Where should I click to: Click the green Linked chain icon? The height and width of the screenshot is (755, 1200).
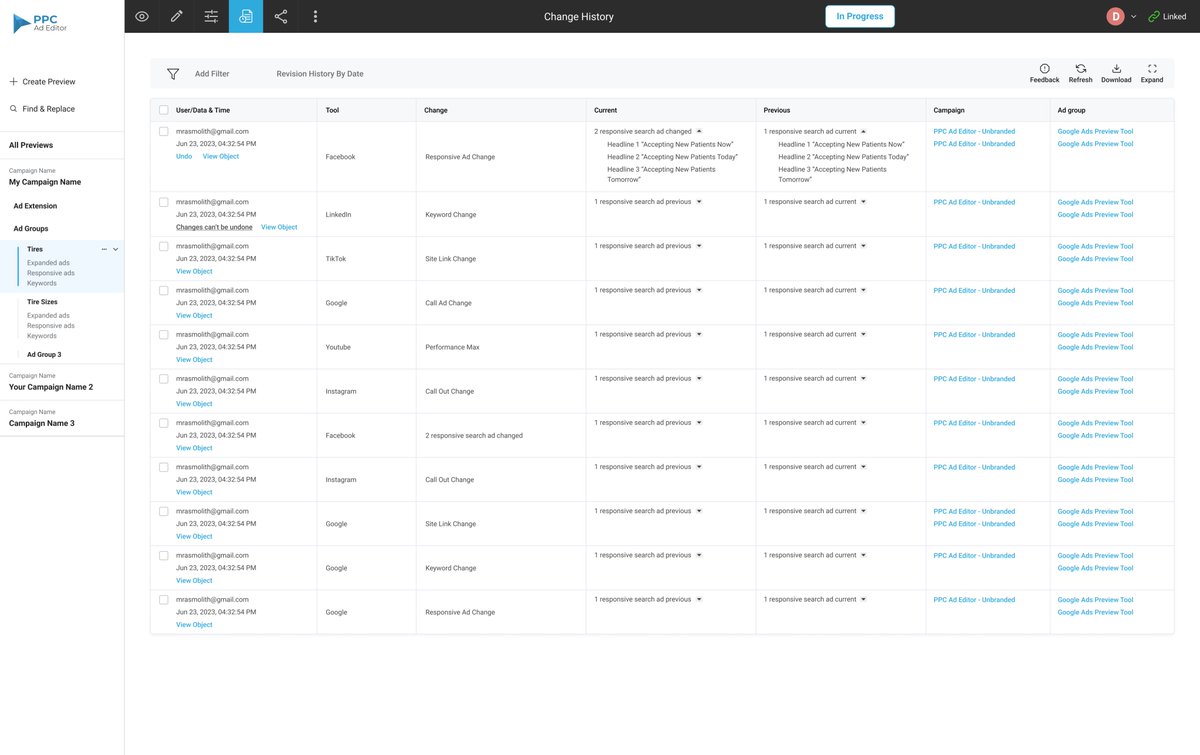(1154, 17)
